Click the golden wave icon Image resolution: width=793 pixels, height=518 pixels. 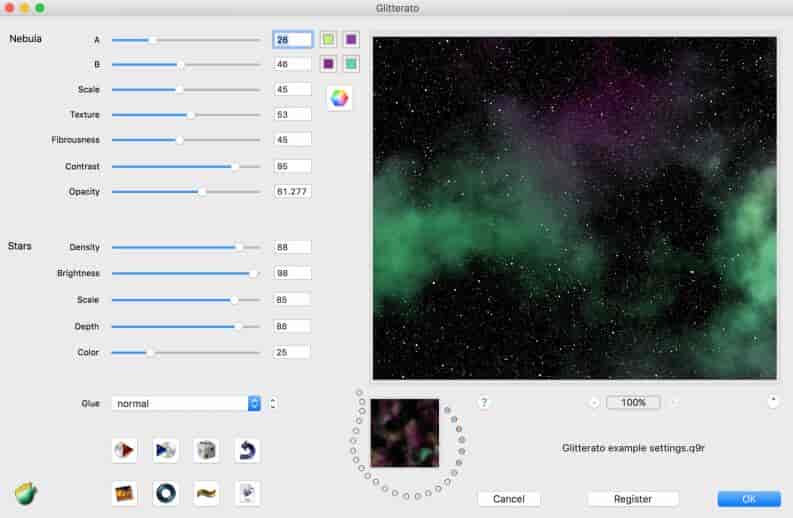(x=206, y=493)
